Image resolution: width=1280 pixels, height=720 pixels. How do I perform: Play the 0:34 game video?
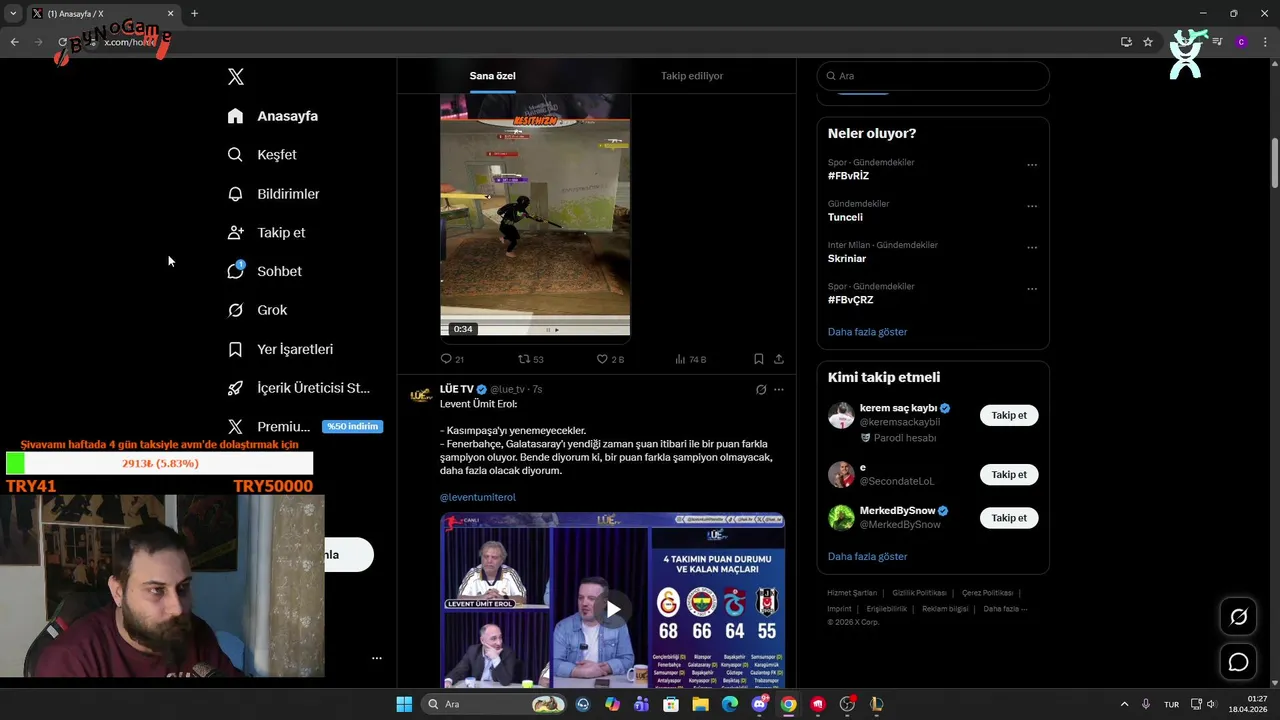tap(535, 215)
